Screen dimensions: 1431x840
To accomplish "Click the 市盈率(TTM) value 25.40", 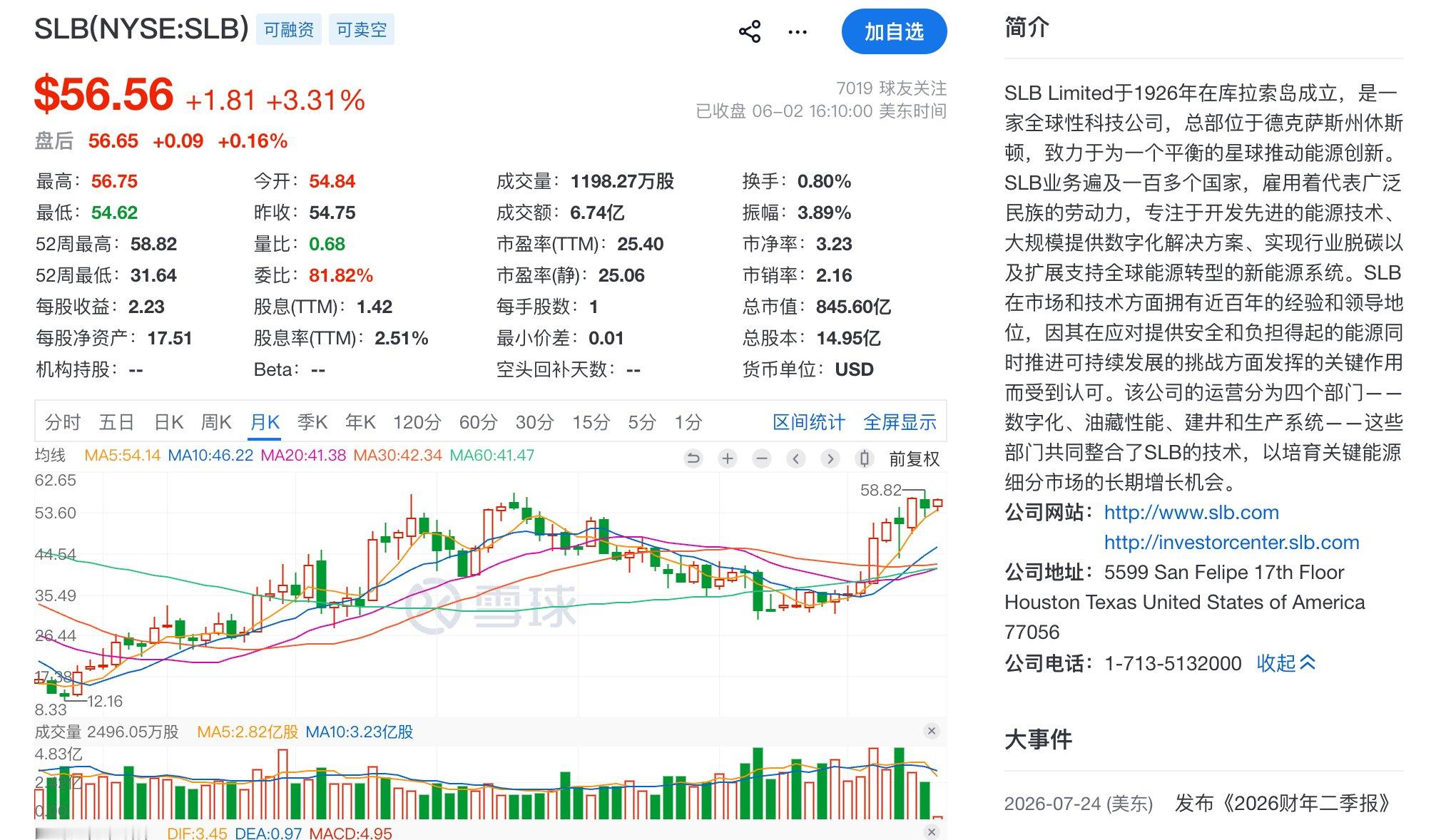I will coord(640,244).
